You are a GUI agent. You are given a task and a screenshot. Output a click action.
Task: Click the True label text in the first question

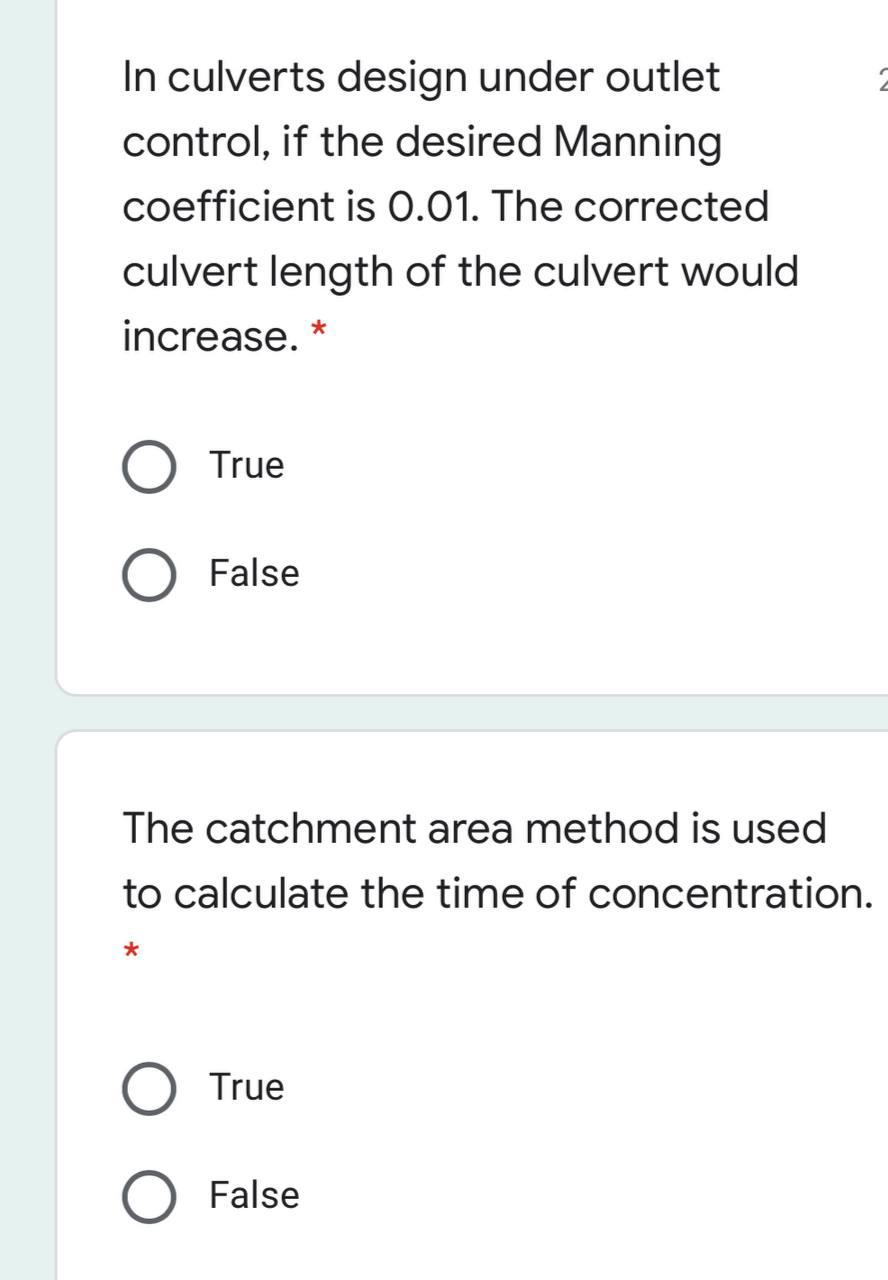point(244,463)
